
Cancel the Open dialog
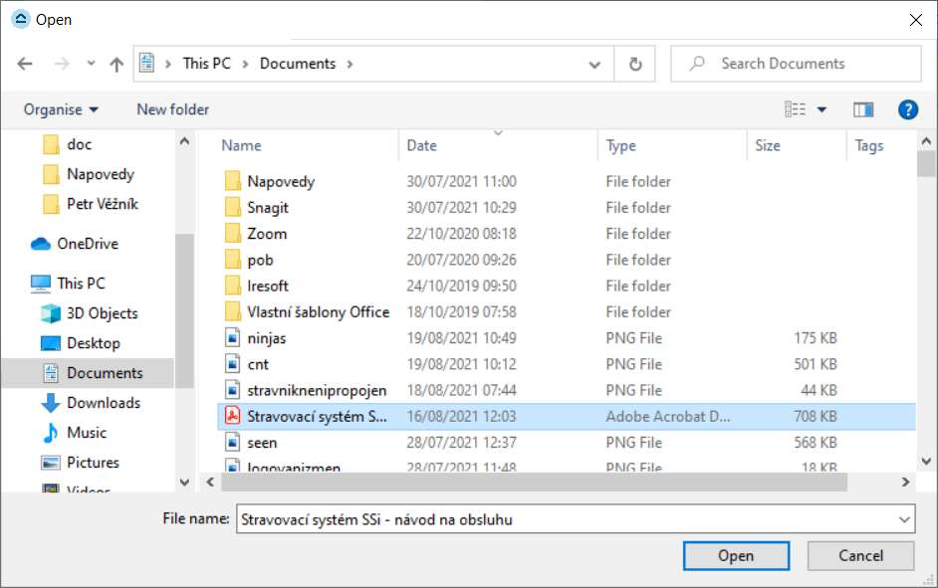pyautogui.click(x=860, y=556)
